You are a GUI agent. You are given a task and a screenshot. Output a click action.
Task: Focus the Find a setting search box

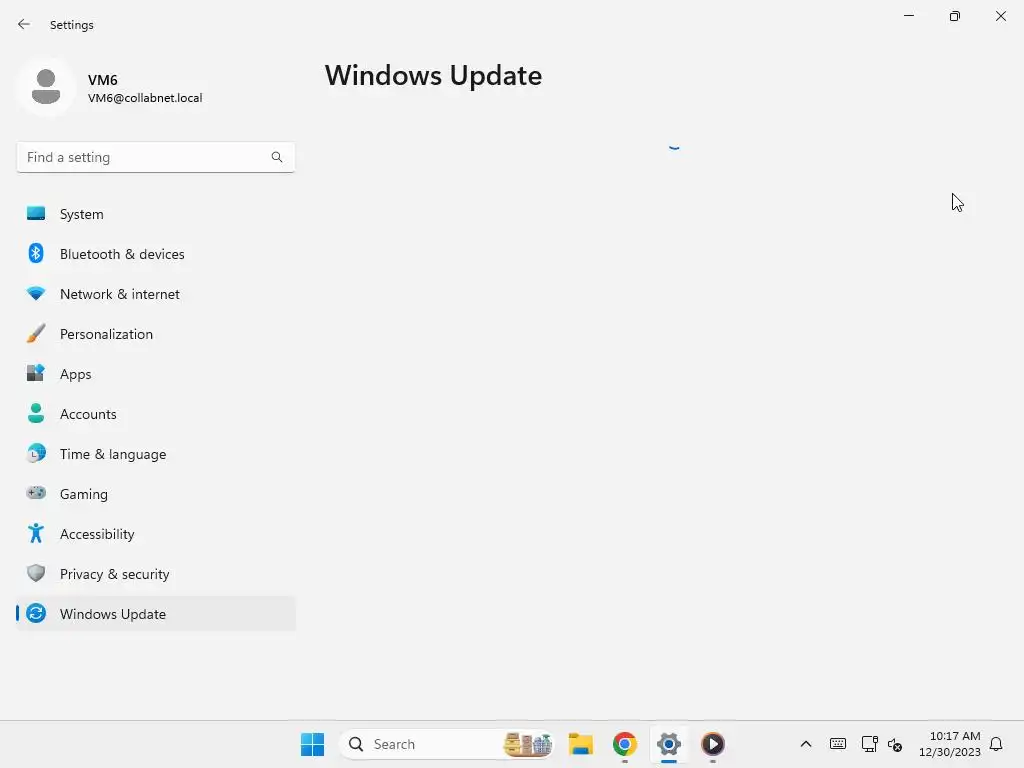pos(155,157)
